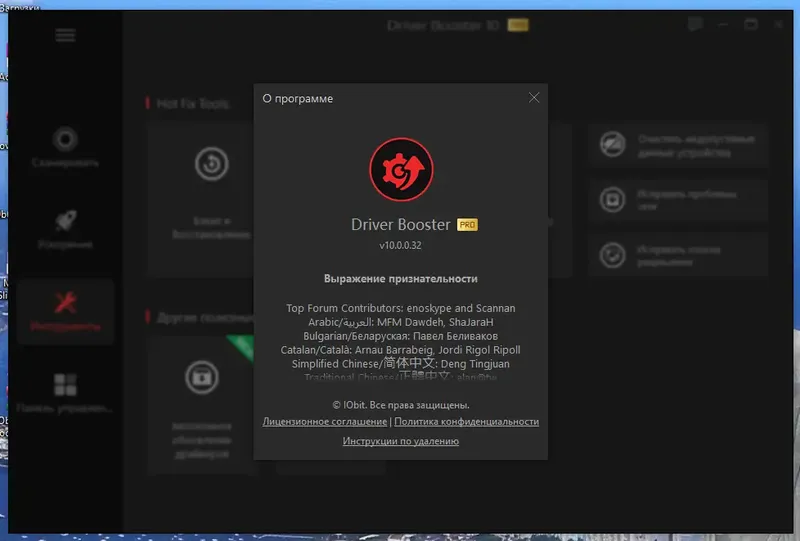Image resolution: width=800 pixels, height=541 pixels.
Task: Click the PRO badge beside Driver Booster
Action: point(467,225)
